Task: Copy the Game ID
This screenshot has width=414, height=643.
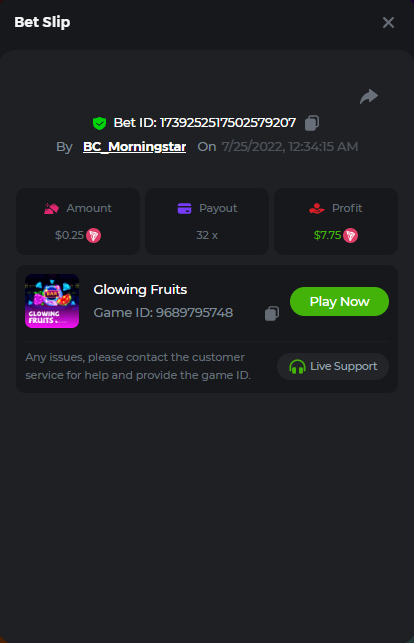Action: (272, 313)
